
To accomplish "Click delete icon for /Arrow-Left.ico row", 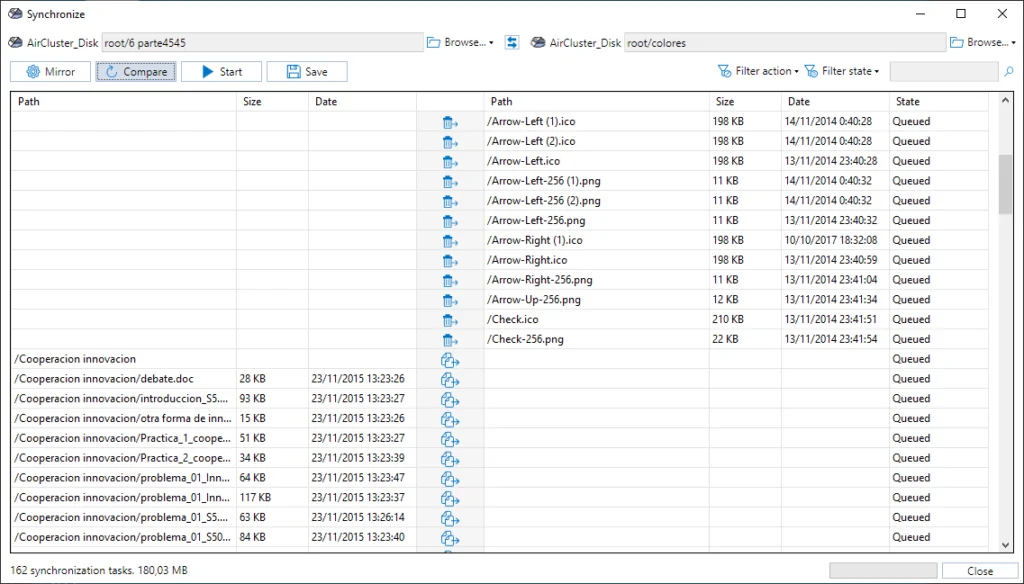I will [450, 161].
